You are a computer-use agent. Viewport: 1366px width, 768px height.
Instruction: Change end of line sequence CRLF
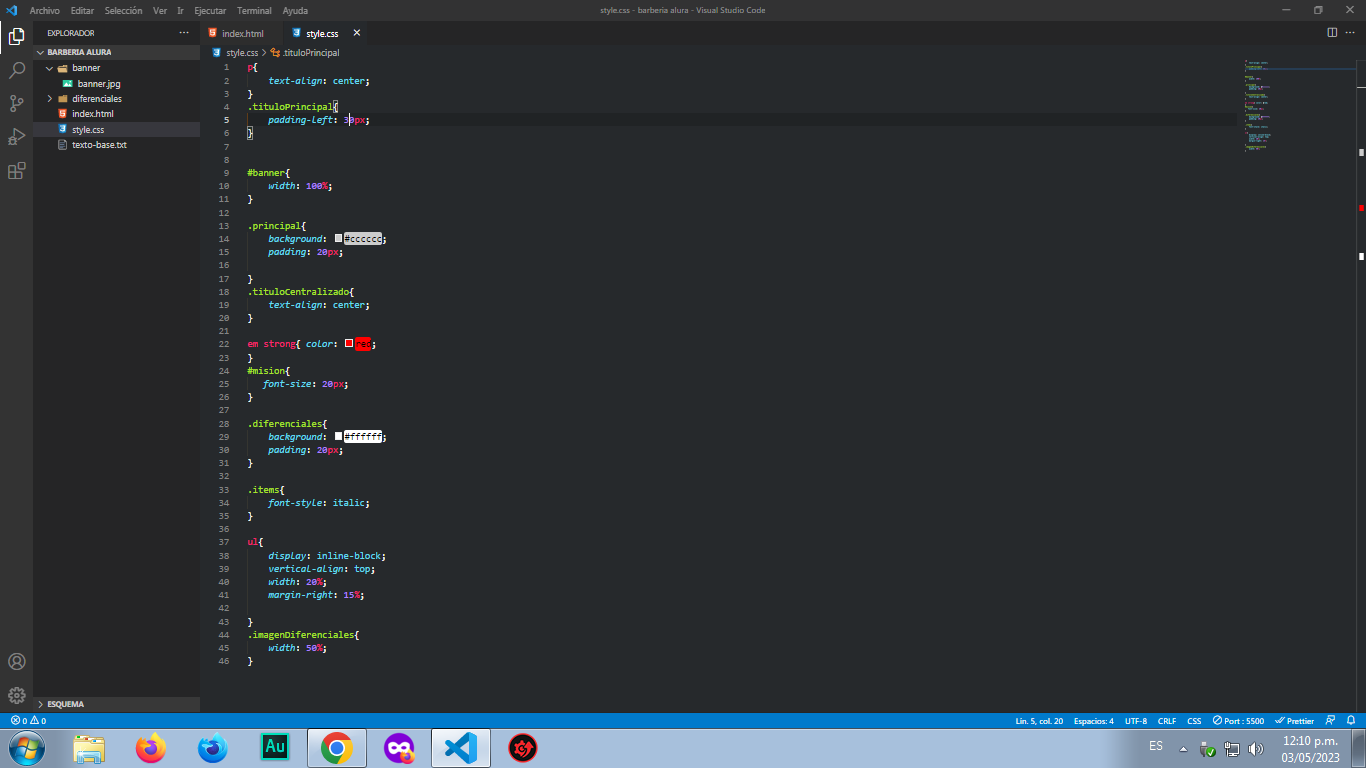pyautogui.click(x=1167, y=720)
